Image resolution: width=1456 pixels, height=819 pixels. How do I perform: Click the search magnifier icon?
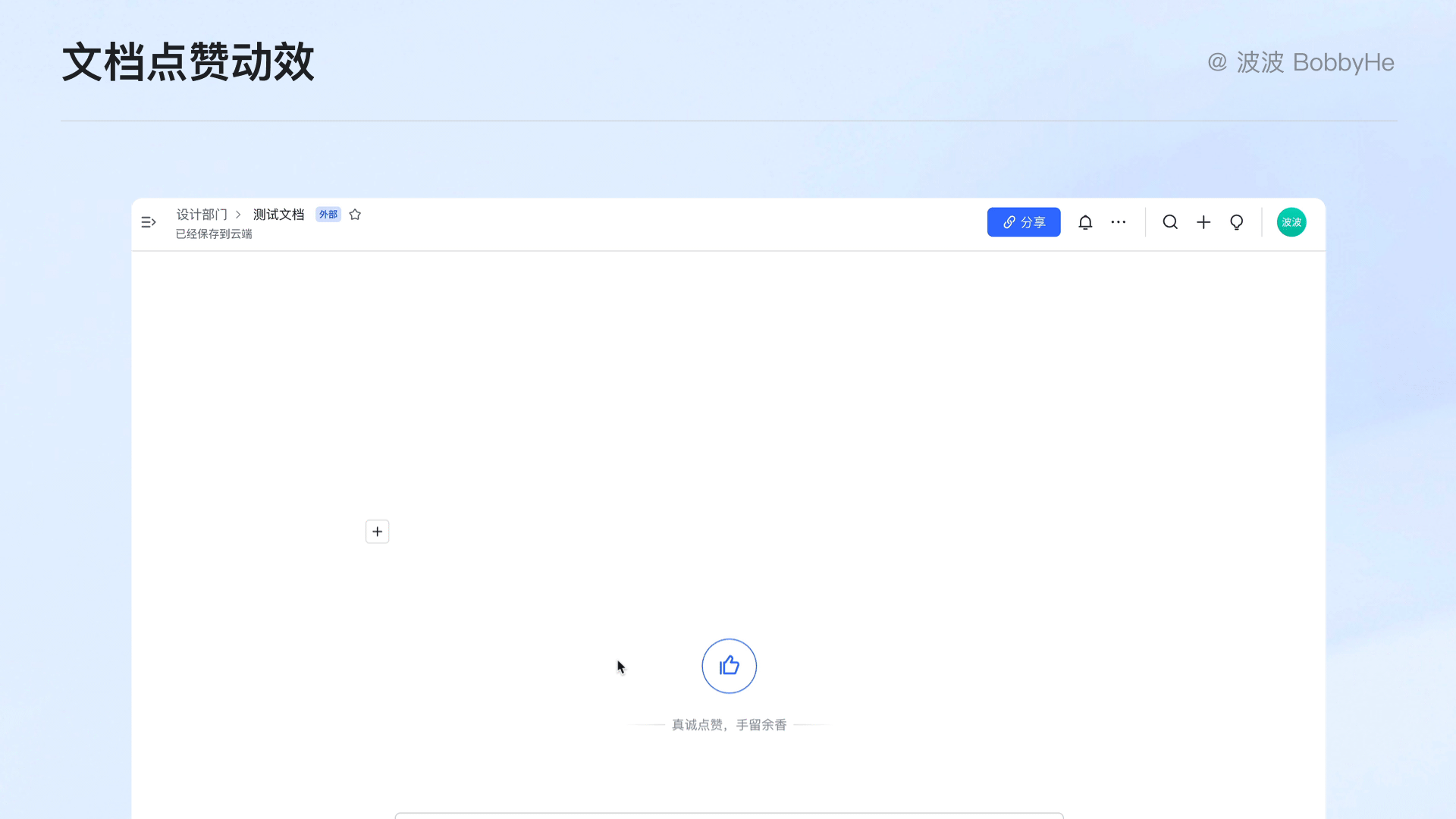coord(1170,222)
